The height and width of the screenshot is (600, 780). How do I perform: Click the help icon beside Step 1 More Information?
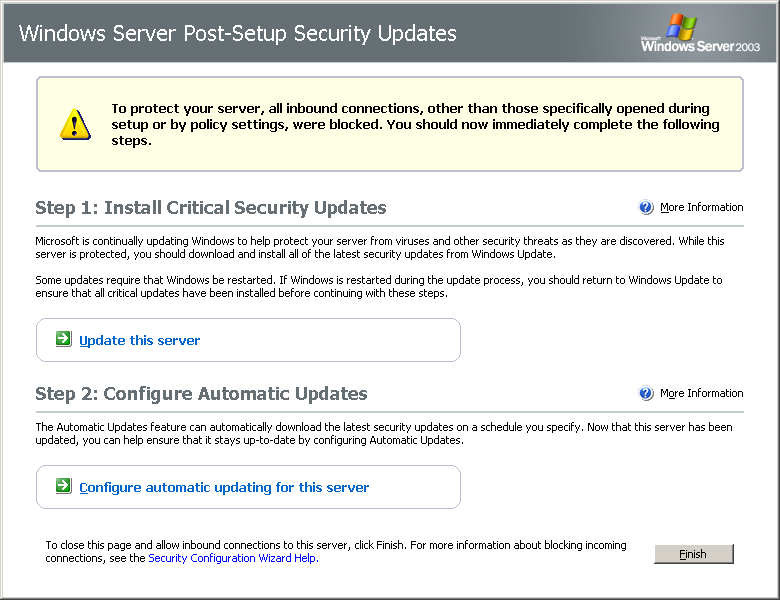coord(646,207)
